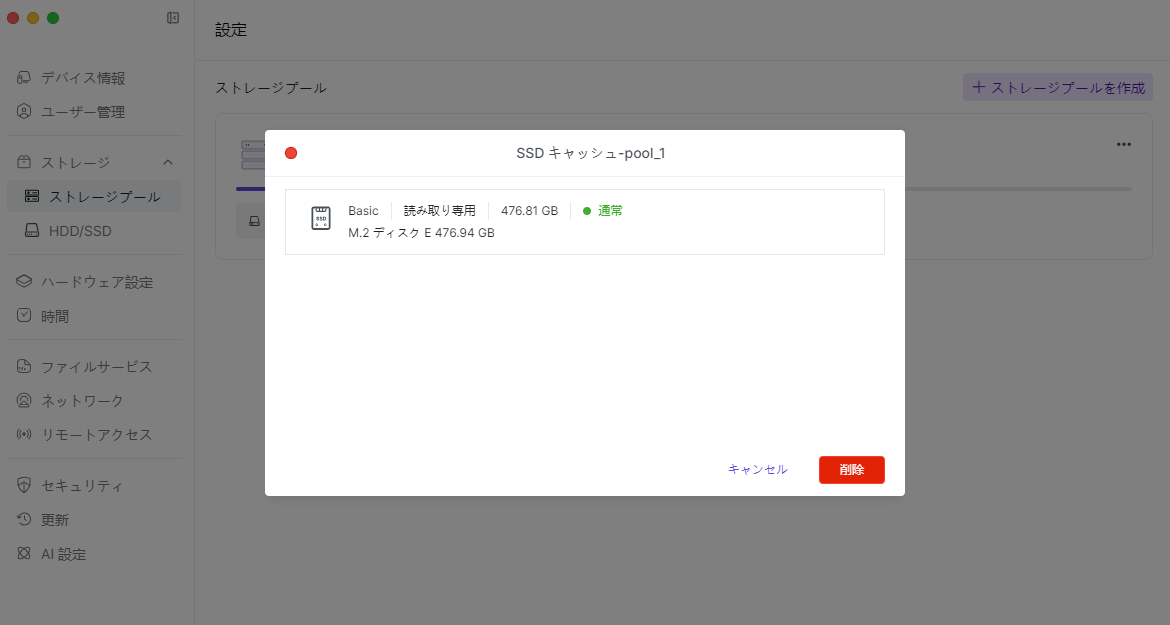Click キャンセル to dismiss the dialog
Viewport: 1170px width, 625px height.
click(757, 470)
